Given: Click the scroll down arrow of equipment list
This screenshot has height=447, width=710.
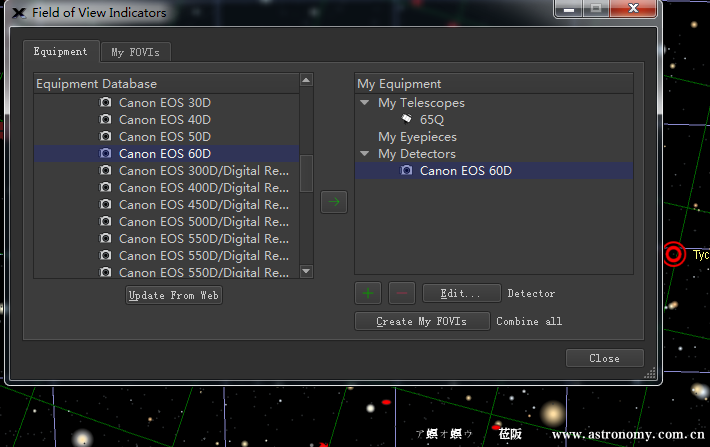Looking at the screenshot, I should click(307, 271).
